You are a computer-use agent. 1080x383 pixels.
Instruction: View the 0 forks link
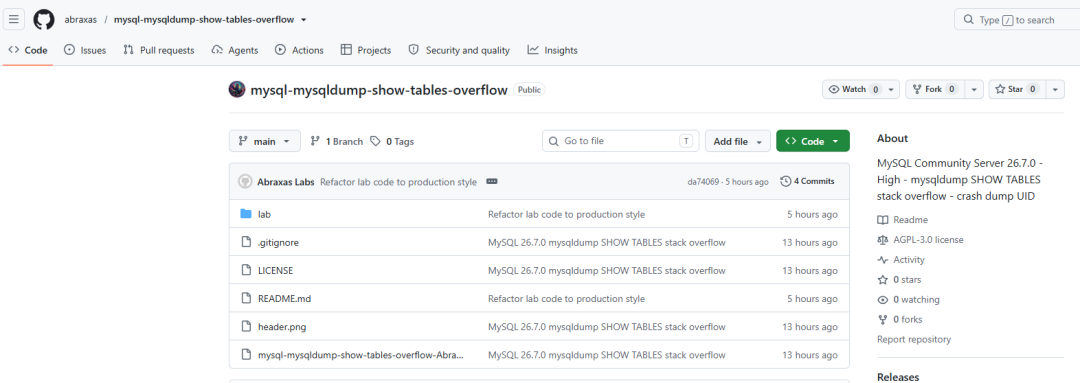900,320
